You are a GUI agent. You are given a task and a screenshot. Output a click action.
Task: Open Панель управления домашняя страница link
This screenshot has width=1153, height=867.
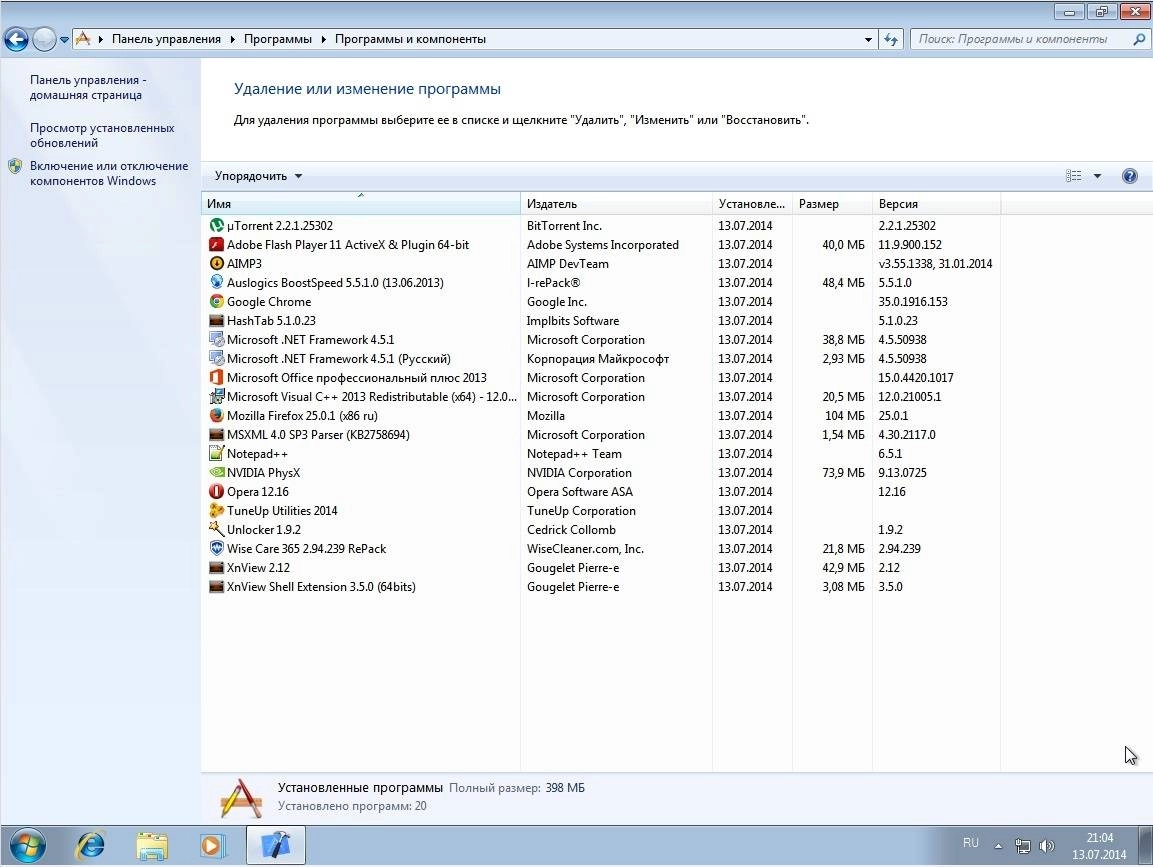pos(88,88)
